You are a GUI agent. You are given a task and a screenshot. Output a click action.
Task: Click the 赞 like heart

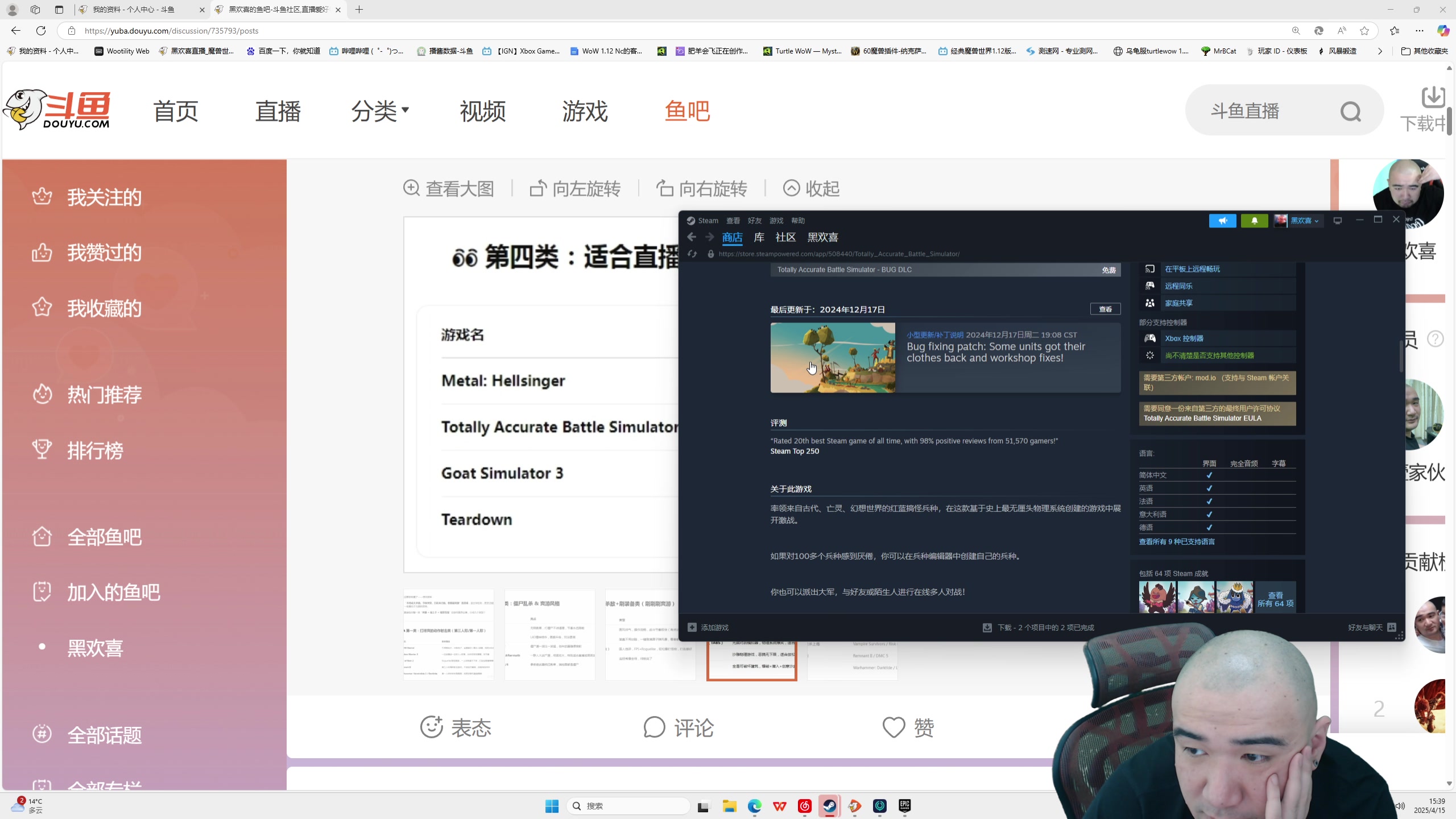click(908, 727)
